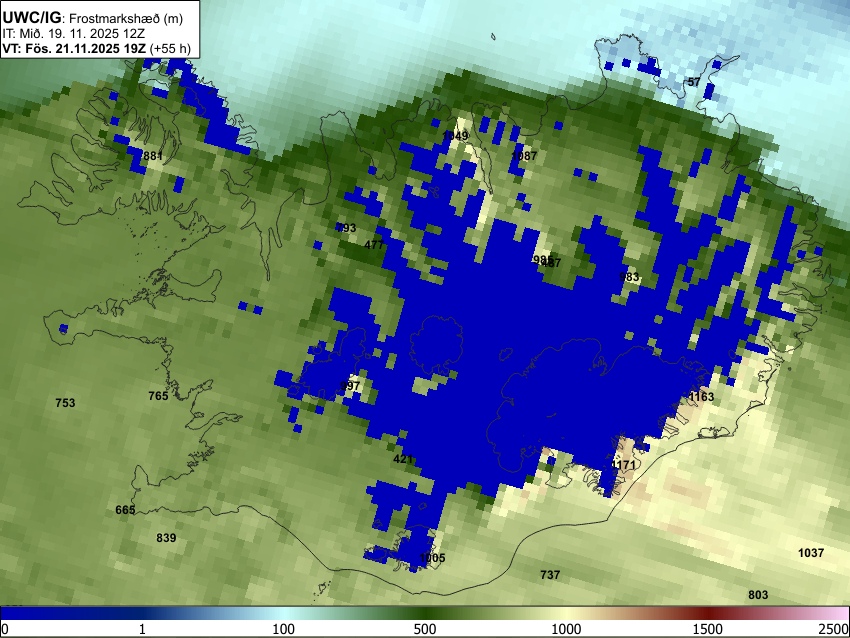Click the 'IT: Mið. 19. 11. 2025 12Z' line
The image size is (850, 638).
tap(73, 34)
